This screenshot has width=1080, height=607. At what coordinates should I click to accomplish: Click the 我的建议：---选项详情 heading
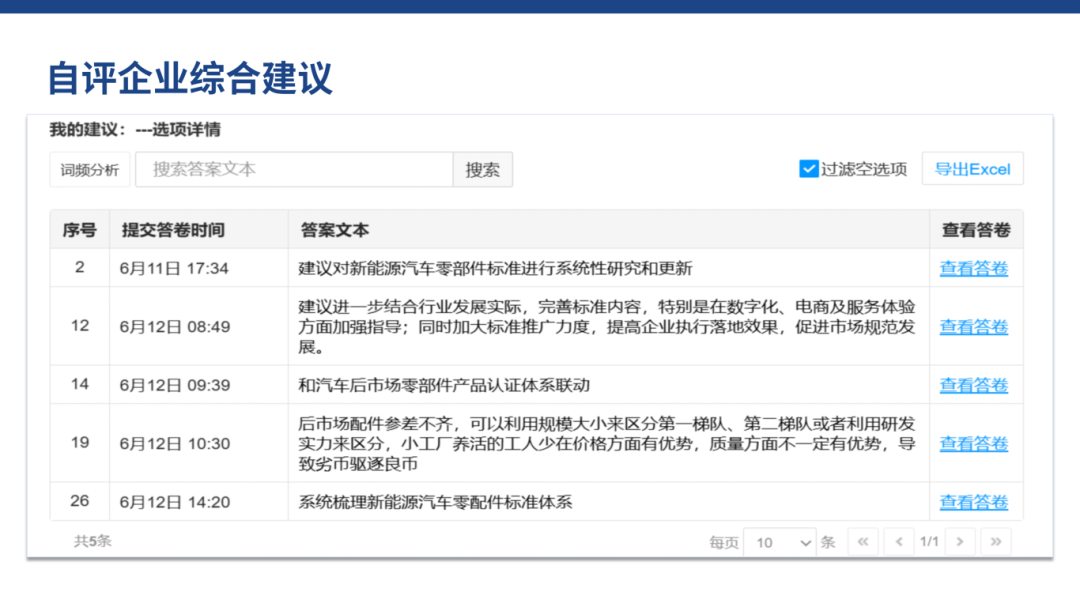pyautogui.click(x=135, y=130)
